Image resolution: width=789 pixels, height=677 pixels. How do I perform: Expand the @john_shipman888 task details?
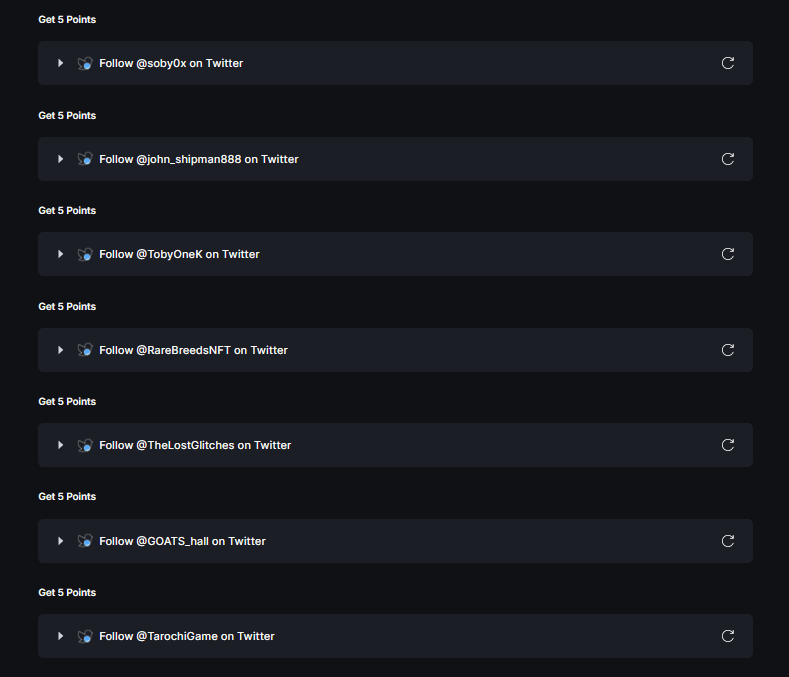click(x=61, y=159)
